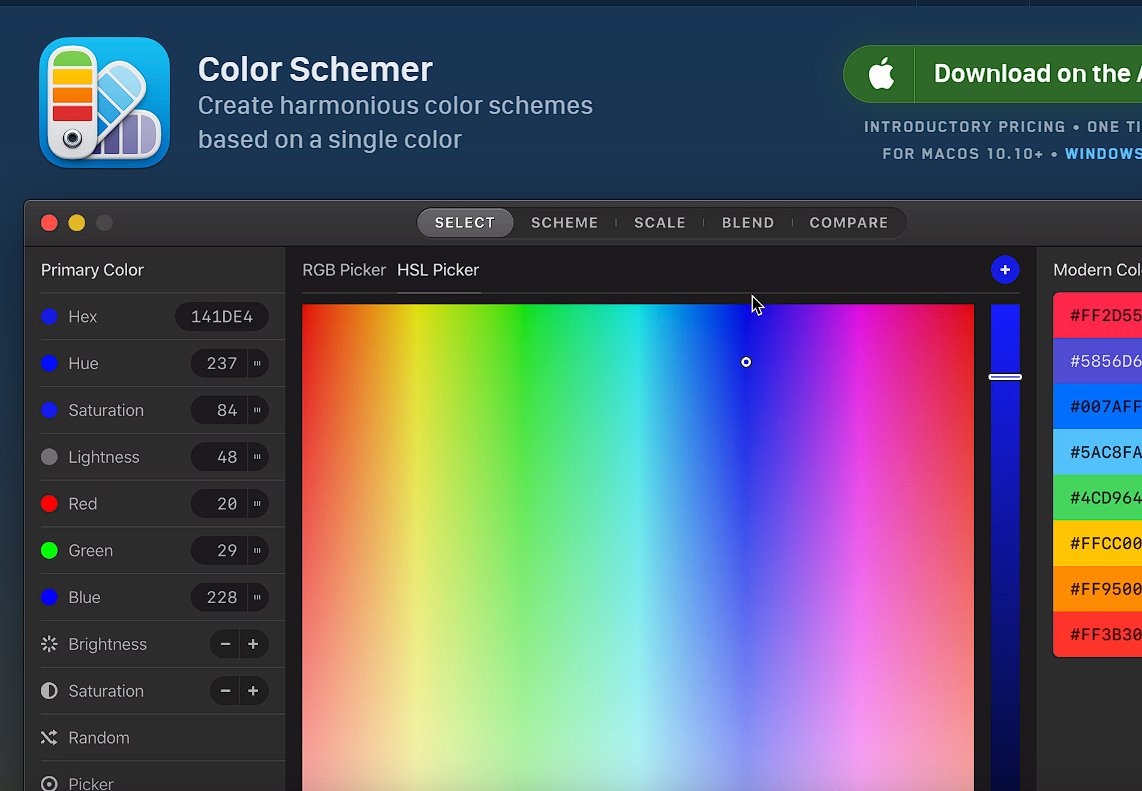Click the yellow window minimize button
Image resolution: width=1142 pixels, height=791 pixels.
coord(76,223)
